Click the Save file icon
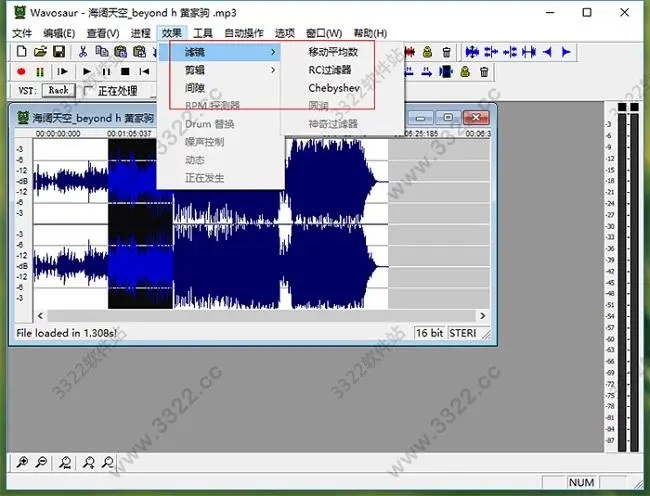Image resolution: width=650 pixels, height=496 pixels. (x=58, y=51)
